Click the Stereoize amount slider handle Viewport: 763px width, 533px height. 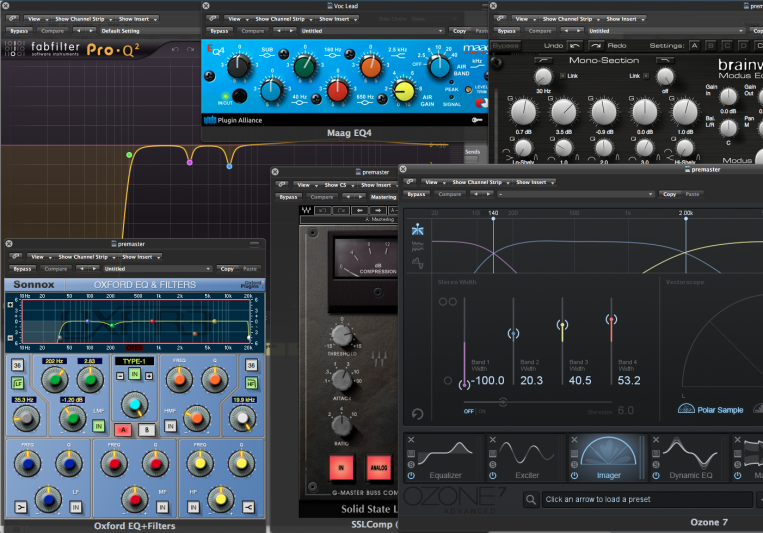click(x=503, y=402)
